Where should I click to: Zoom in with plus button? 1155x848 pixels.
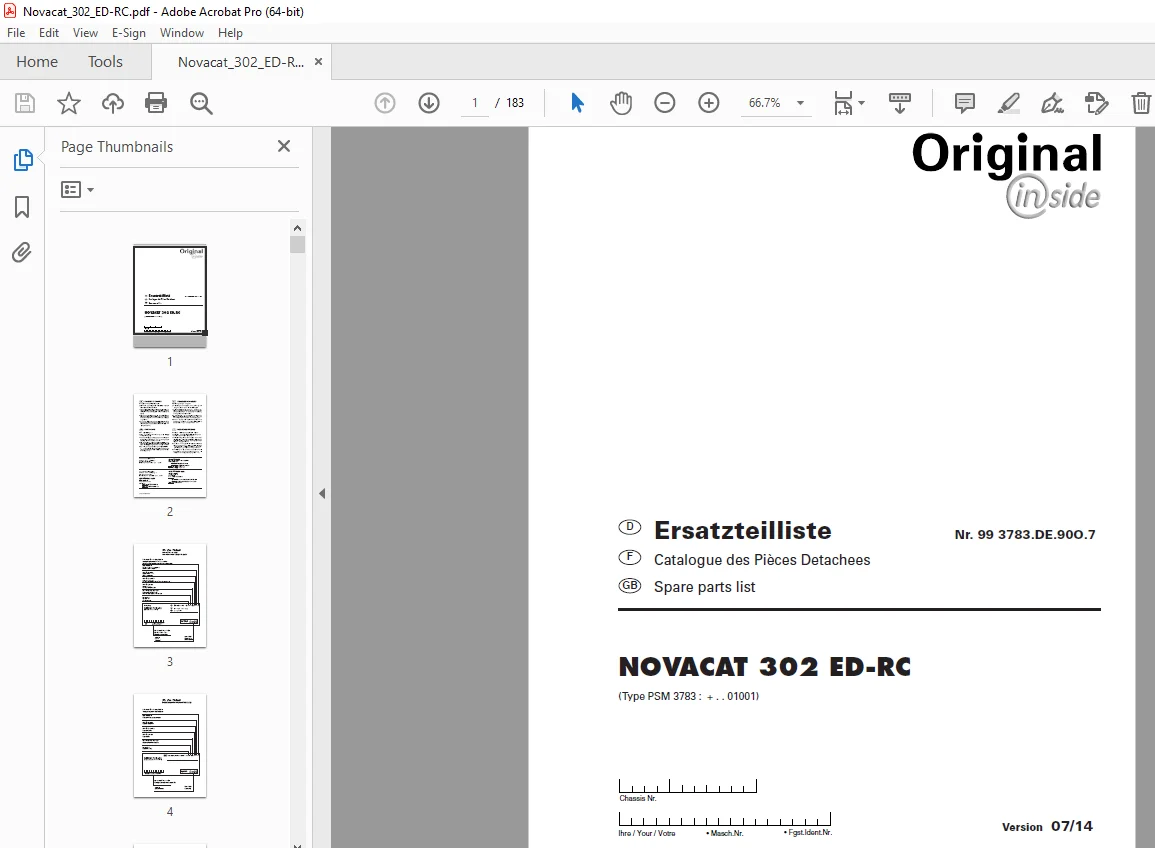[709, 103]
